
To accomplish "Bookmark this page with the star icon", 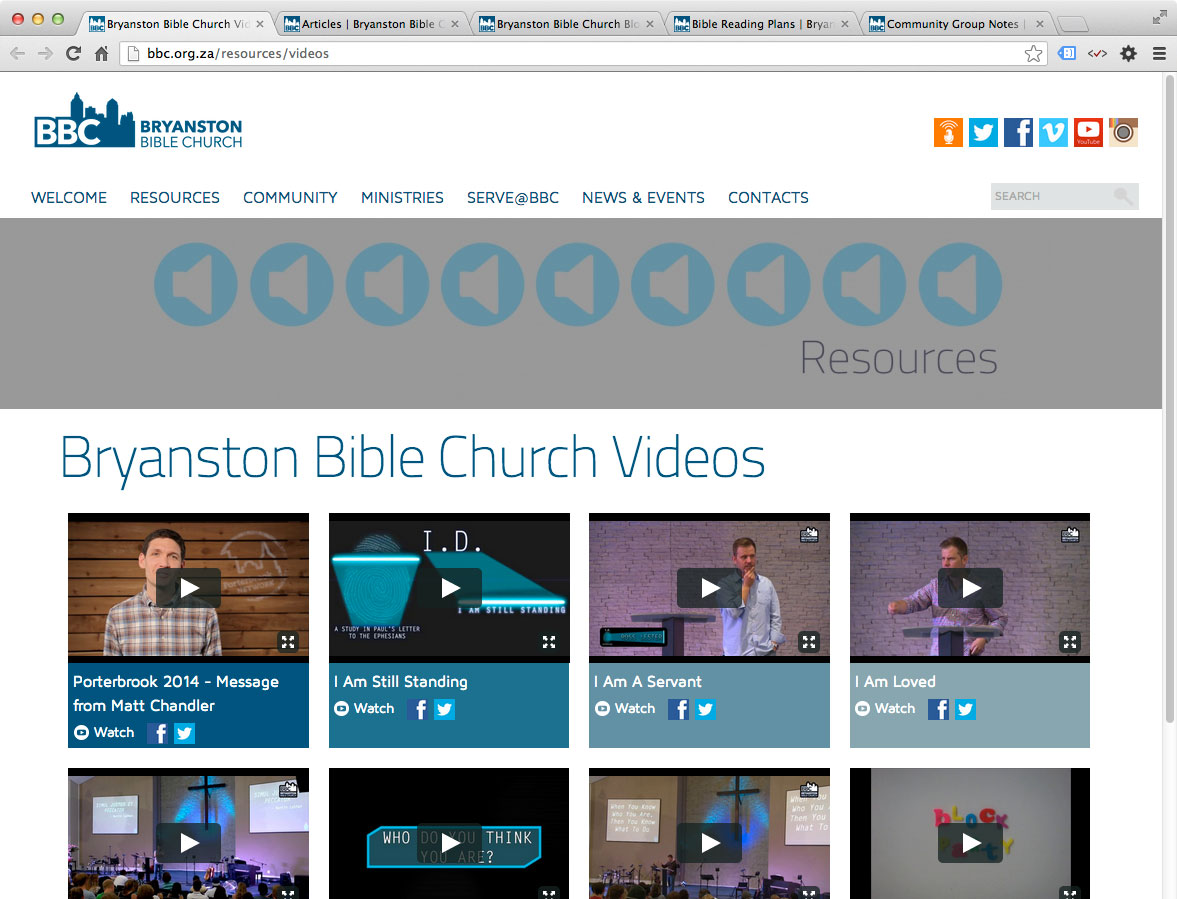I will click(x=1034, y=53).
